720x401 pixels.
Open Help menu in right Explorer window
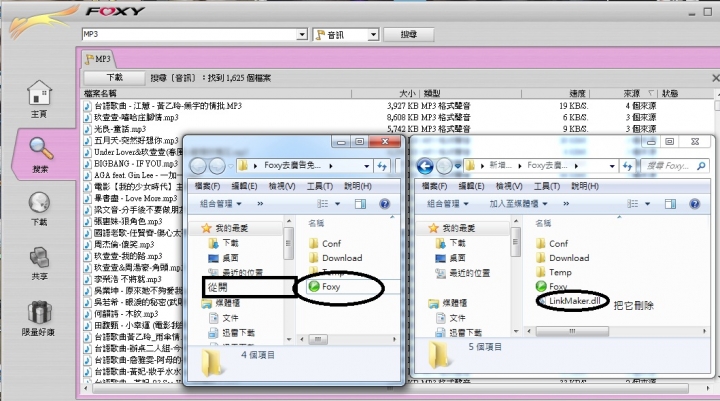pyautogui.click(x=585, y=186)
